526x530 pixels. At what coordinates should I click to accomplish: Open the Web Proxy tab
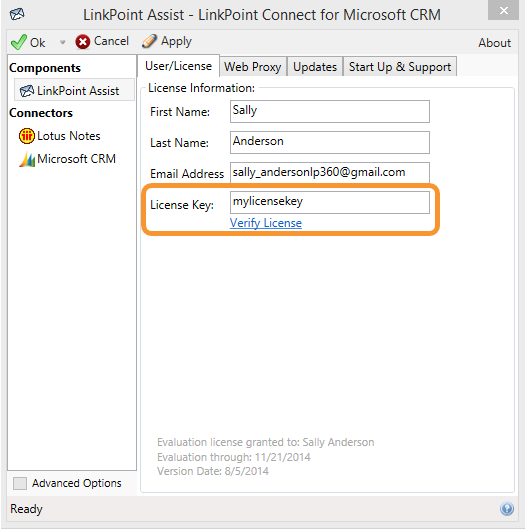[x=253, y=67]
